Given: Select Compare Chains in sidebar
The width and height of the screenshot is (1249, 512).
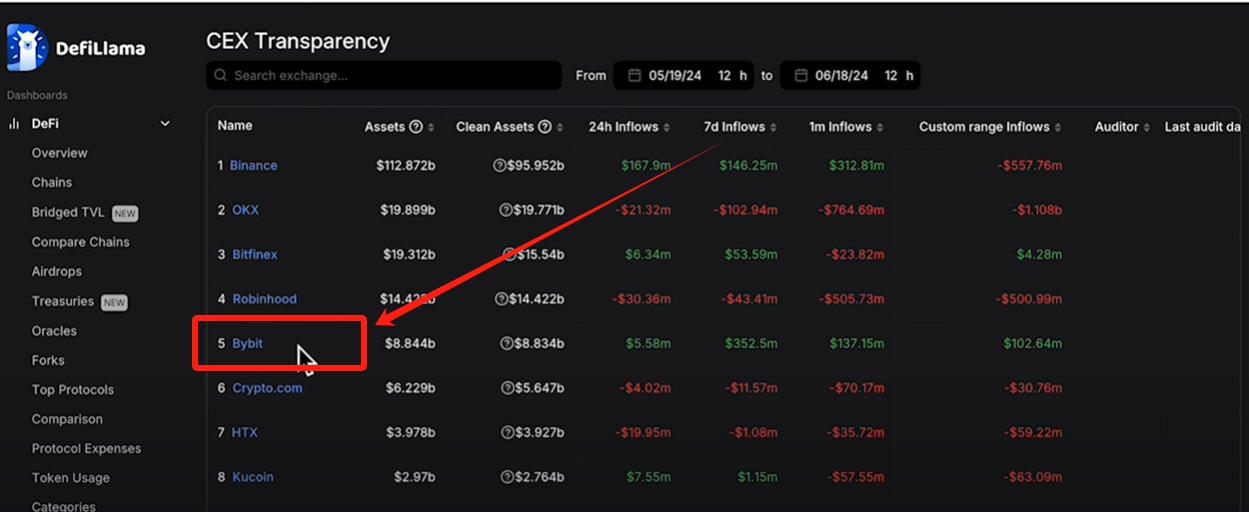Looking at the screenshot, I should 80,242.
